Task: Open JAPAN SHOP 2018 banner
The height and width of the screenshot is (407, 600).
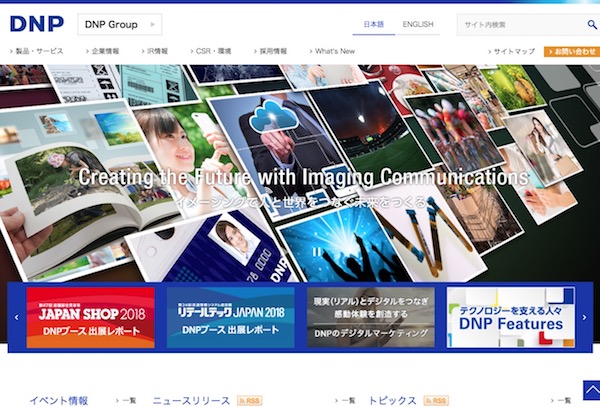Action: 91,317
